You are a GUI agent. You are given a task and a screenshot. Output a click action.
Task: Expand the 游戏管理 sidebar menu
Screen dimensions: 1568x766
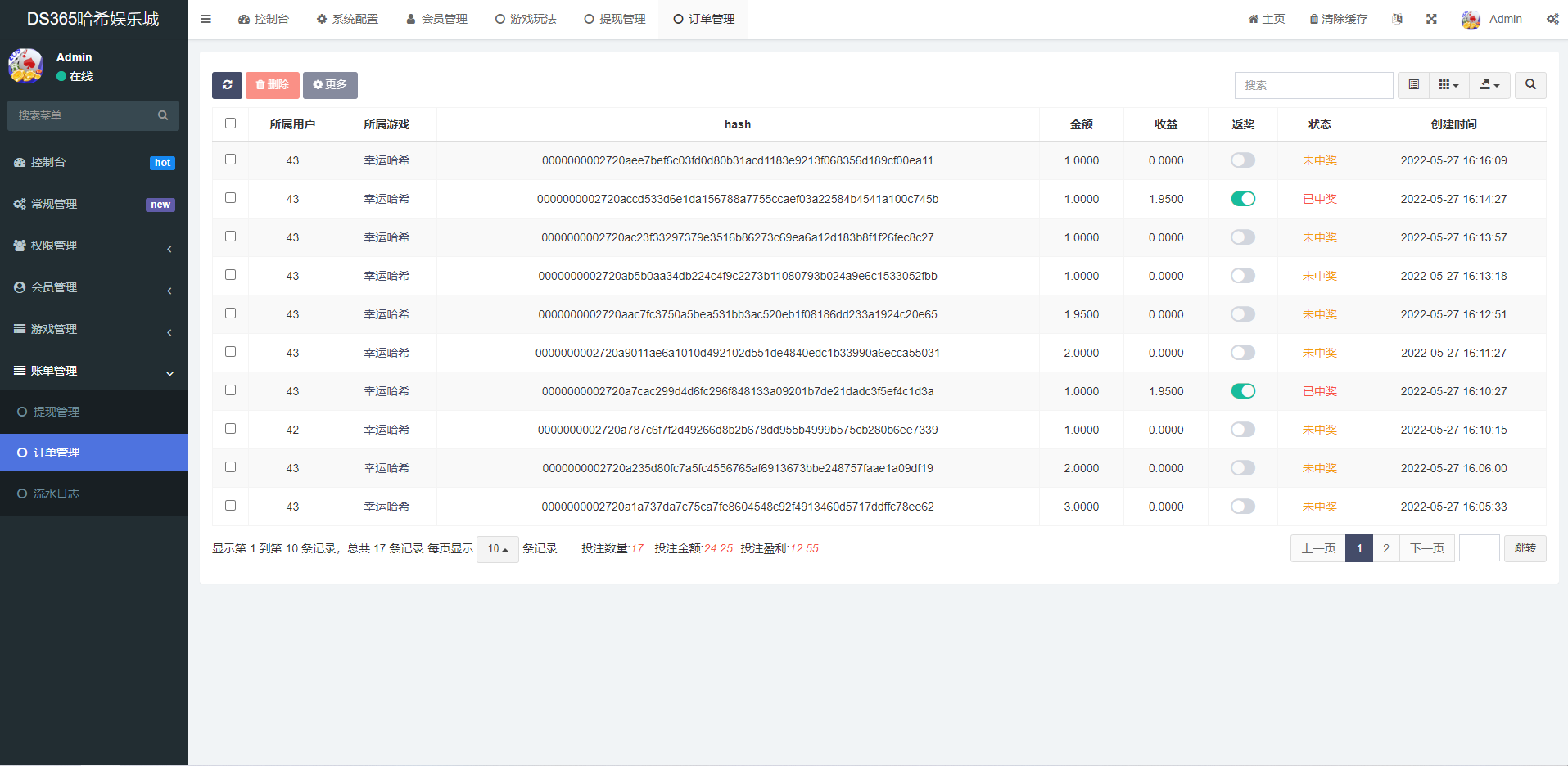(55, 328)
